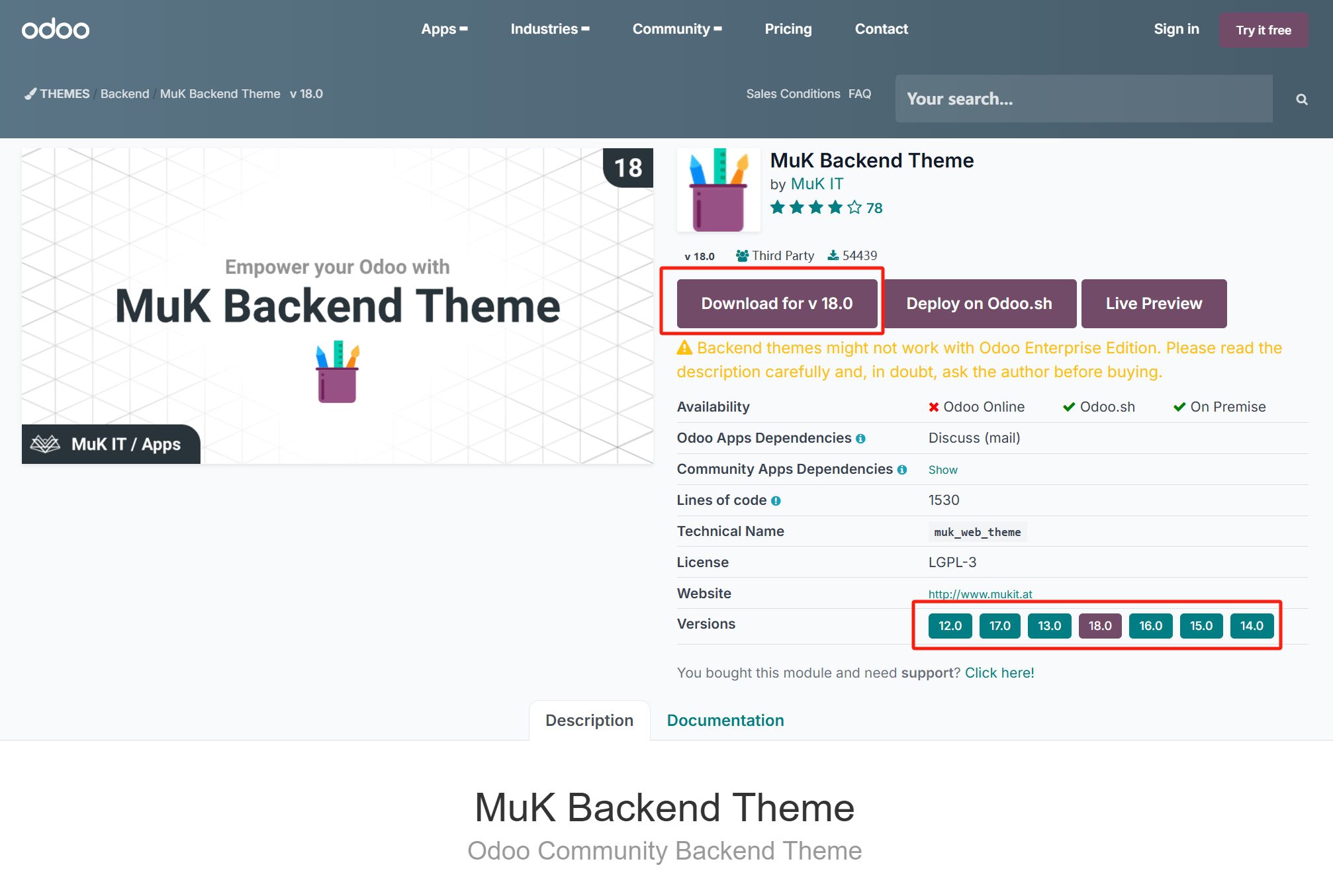Click the Description tab

click(590, 720)
